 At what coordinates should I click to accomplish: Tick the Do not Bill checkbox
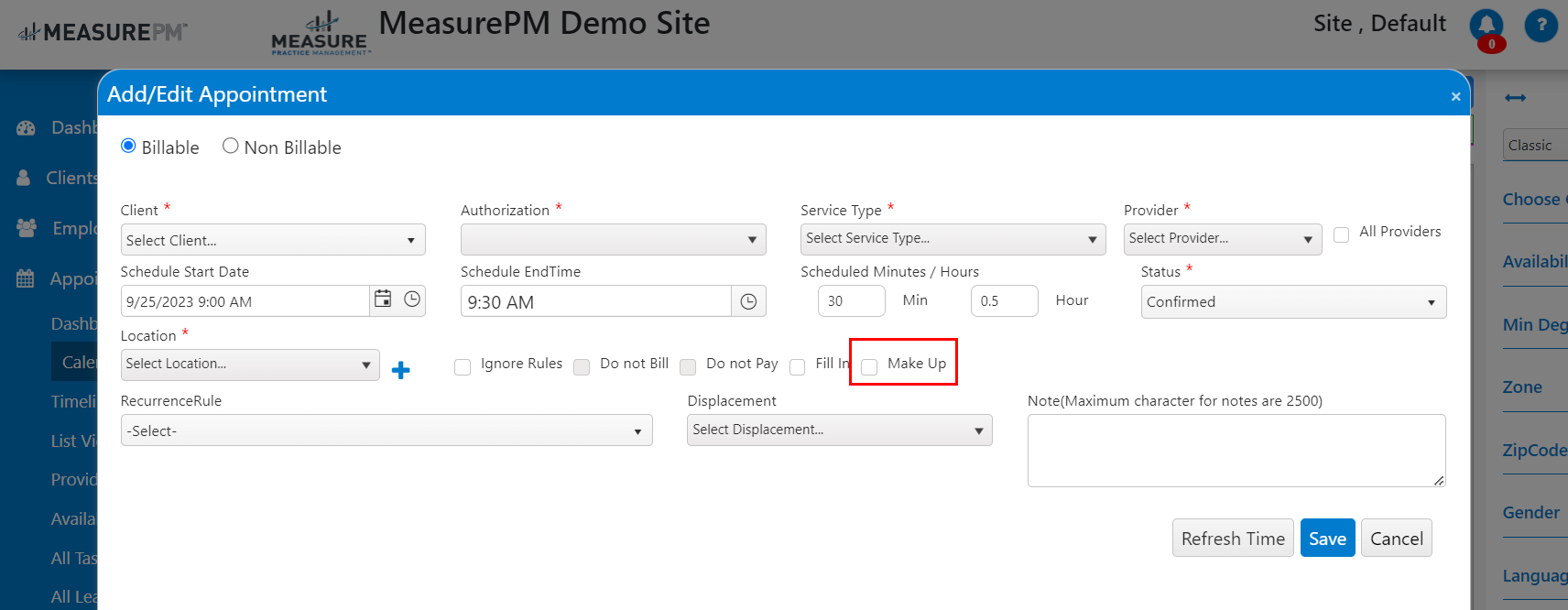click(x=582, y=366)
